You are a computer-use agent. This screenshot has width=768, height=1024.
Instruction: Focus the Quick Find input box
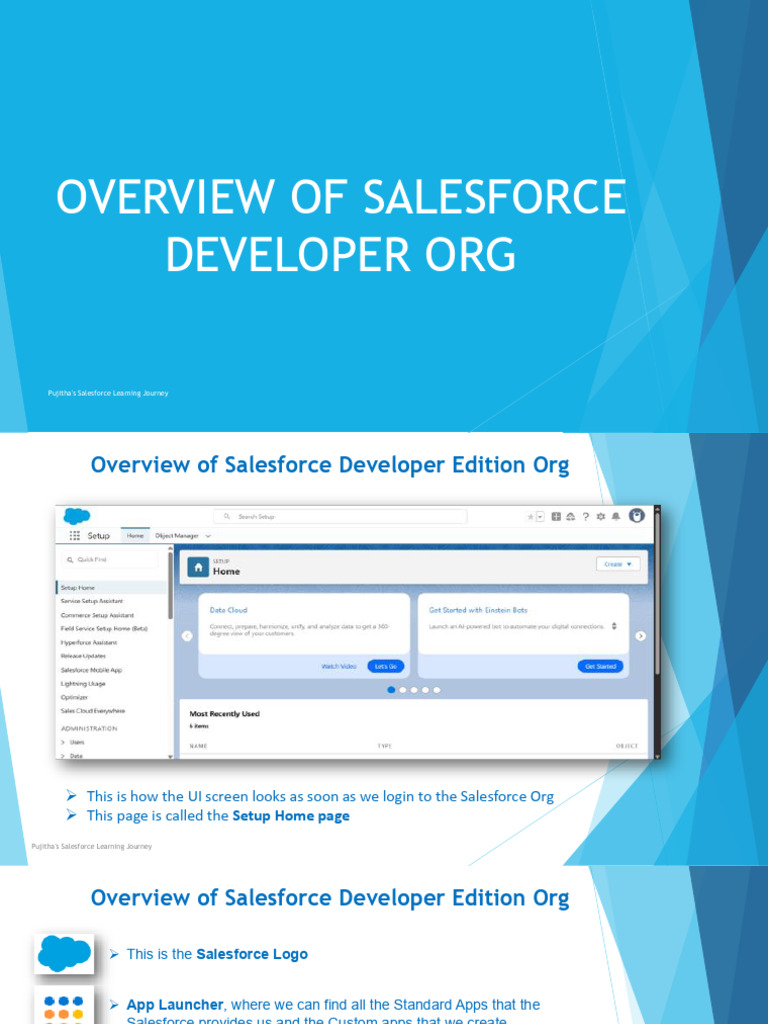coord(110,560)
